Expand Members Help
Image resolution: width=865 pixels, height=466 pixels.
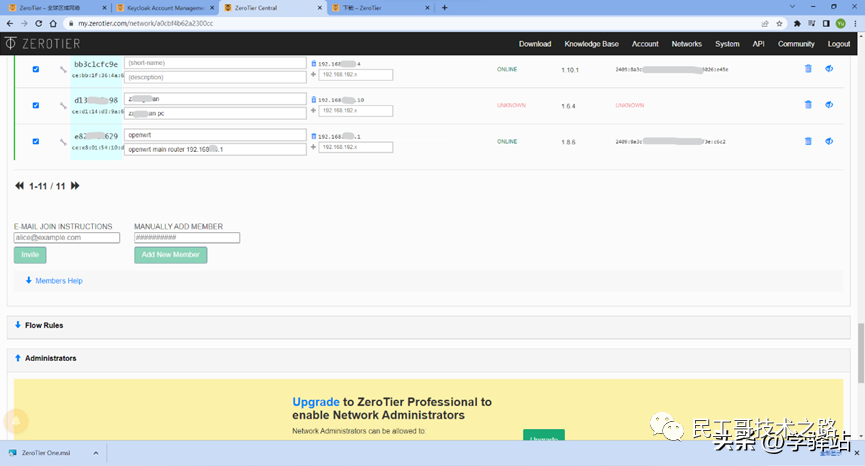click(x=58, y=281)
